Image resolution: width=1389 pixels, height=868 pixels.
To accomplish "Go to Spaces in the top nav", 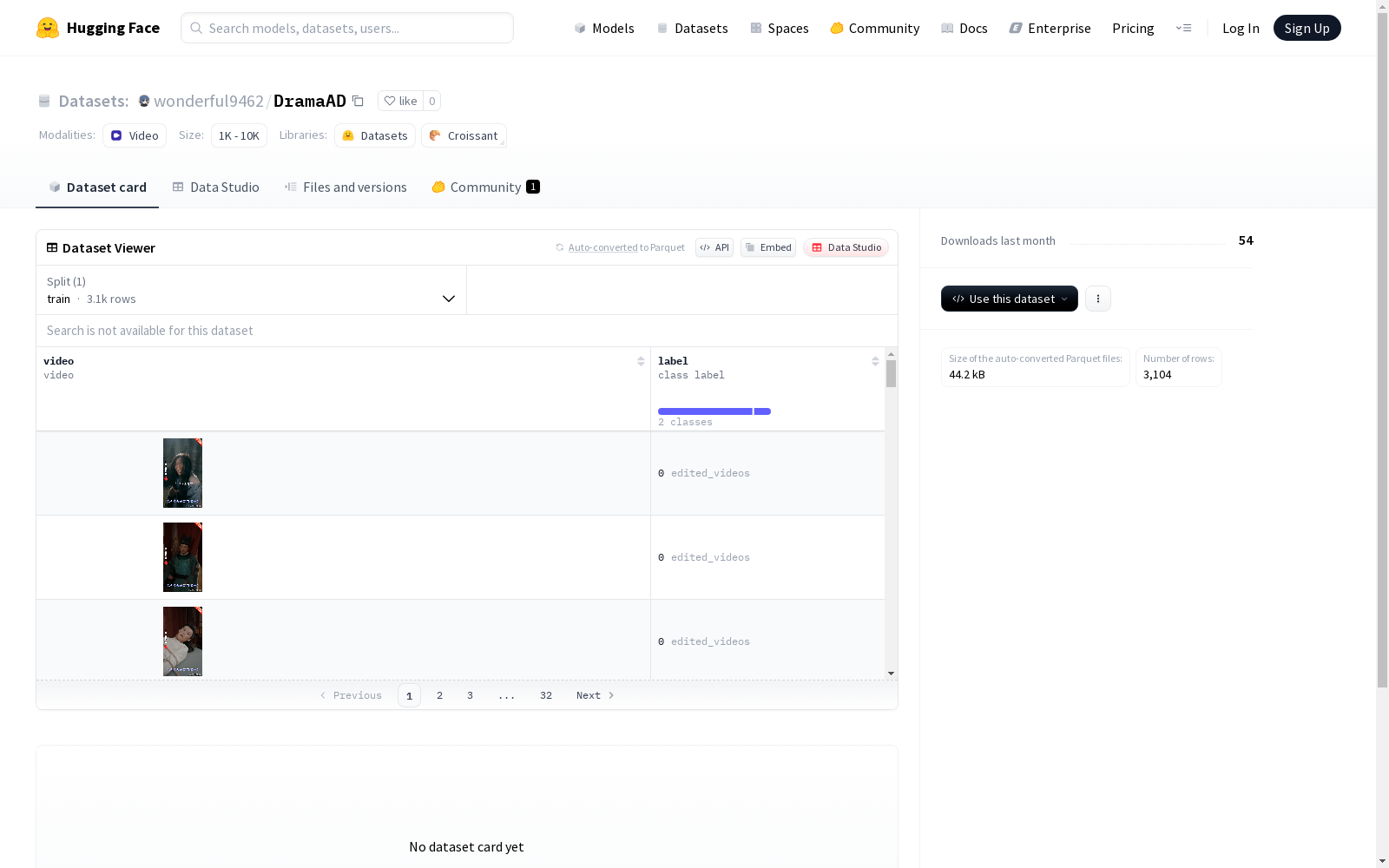I will pos(780,28).
